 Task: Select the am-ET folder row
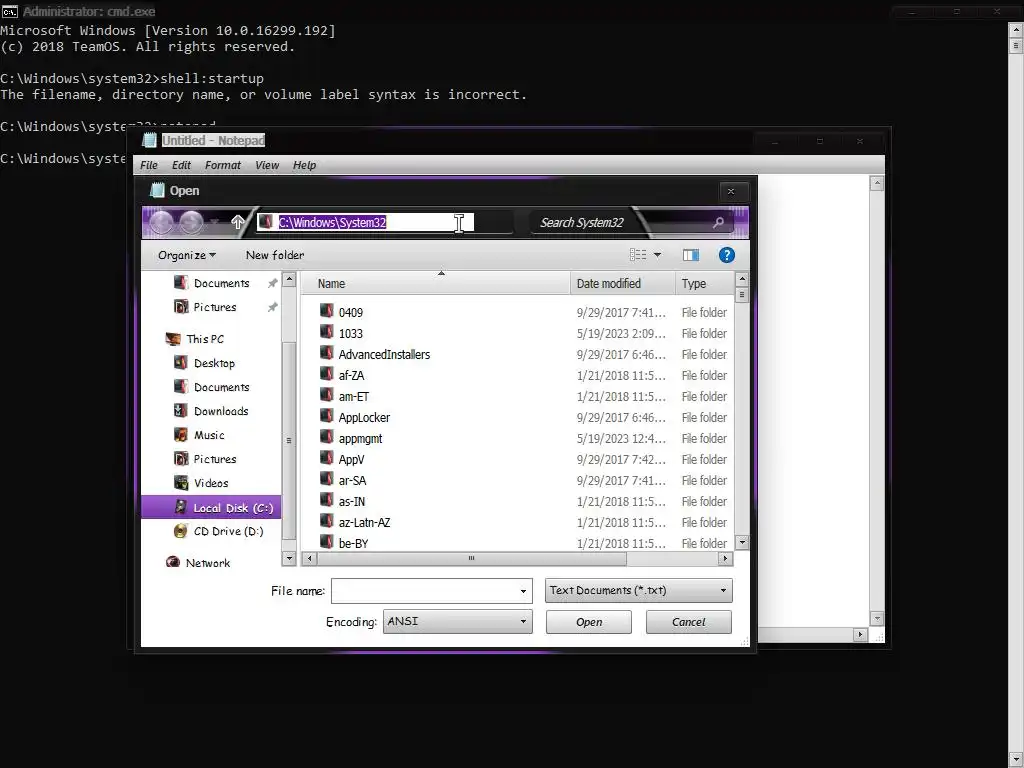(x=522, y=396)
